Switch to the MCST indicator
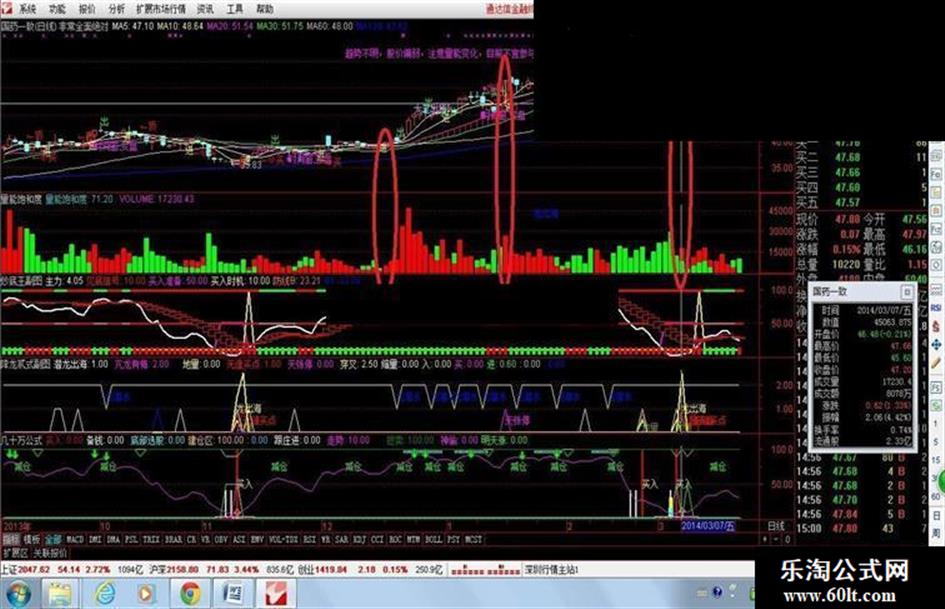 click(x=474, y=540)
